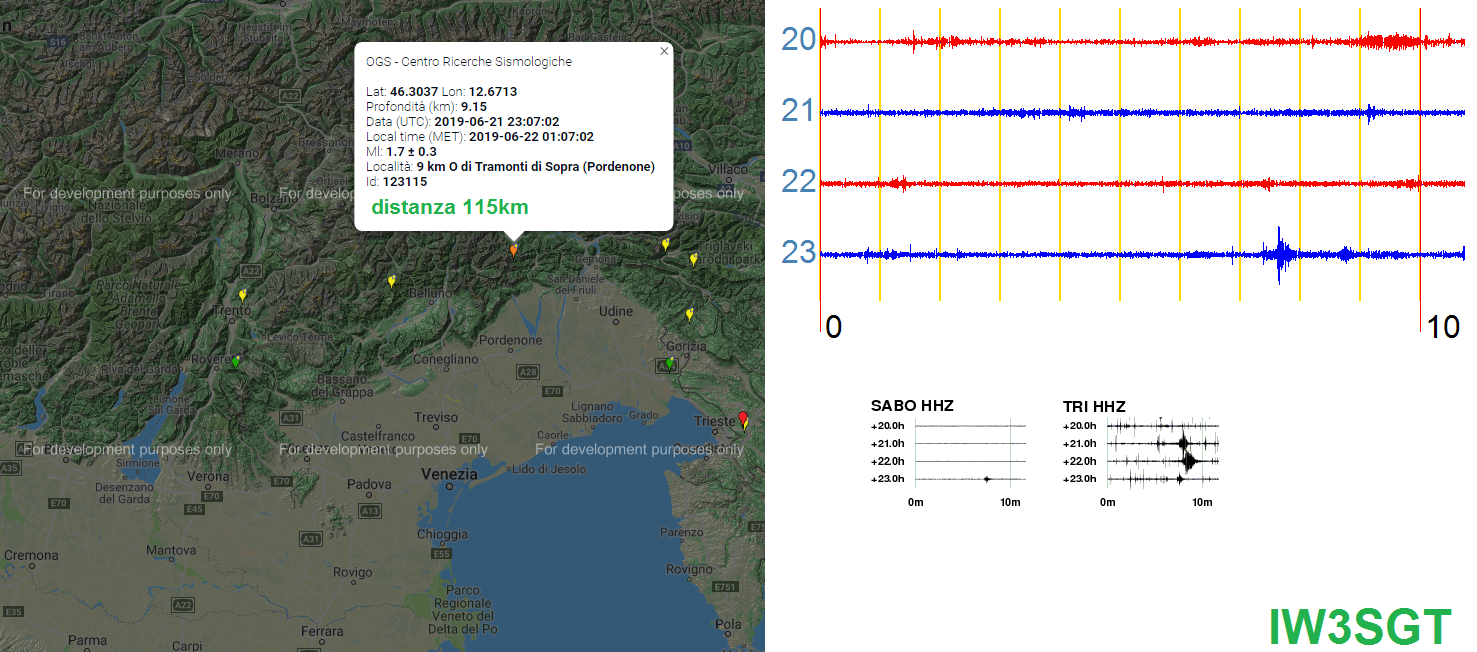Image resolution: width=1477 pixels, height=652 pixels.
Task: Click the green marker near Rovereto
Action: (x=235, y=362)
